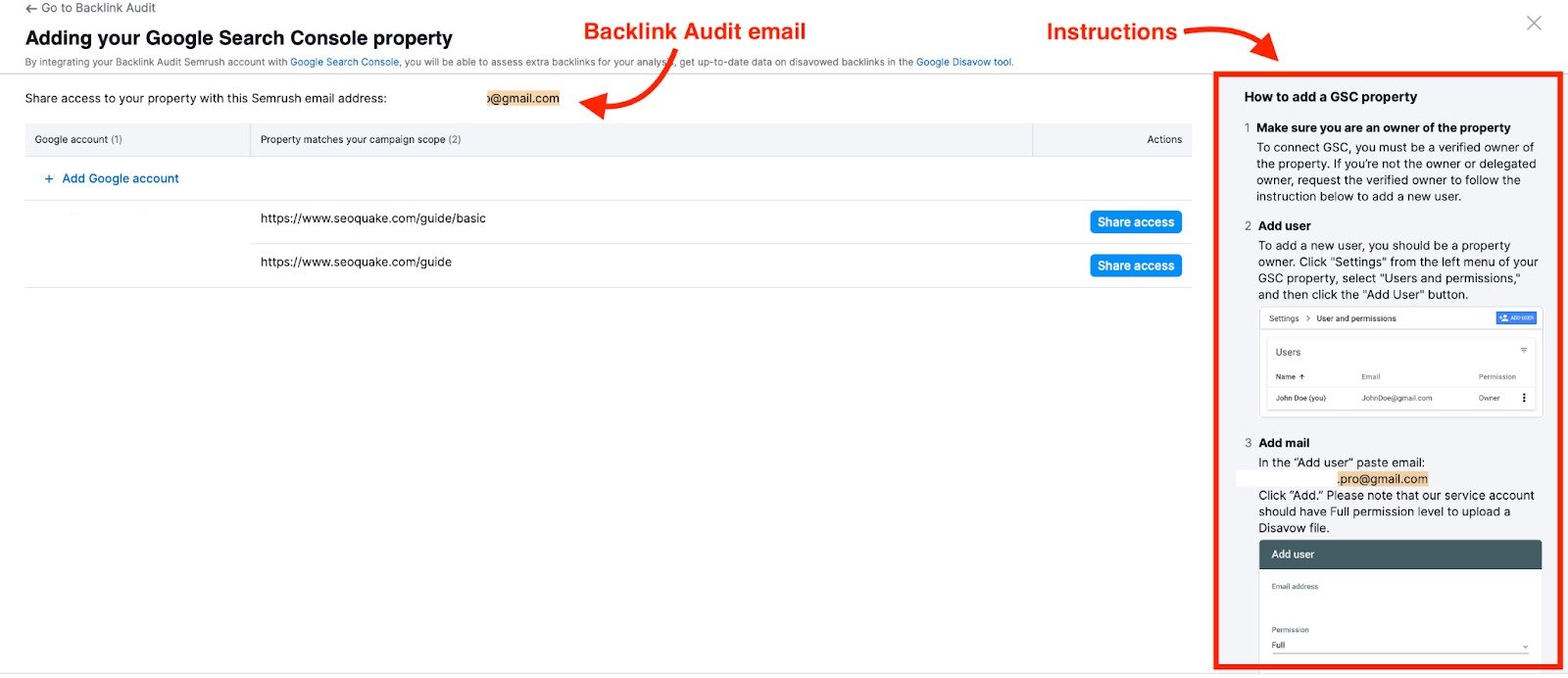Share access for the seoquake.com/guide property
1568x678 pixels.
tap(1135, 266)
